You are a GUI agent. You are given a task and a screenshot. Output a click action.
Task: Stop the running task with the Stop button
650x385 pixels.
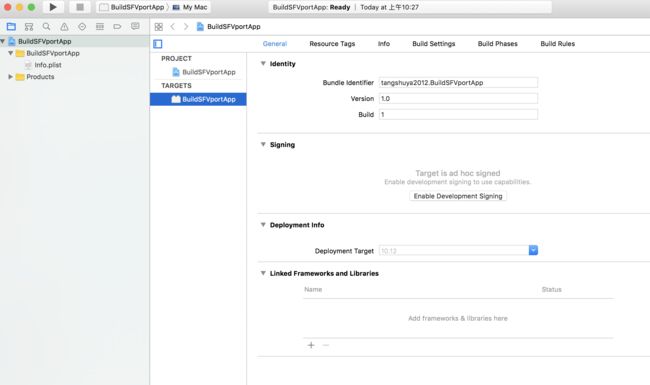(80, 7)
